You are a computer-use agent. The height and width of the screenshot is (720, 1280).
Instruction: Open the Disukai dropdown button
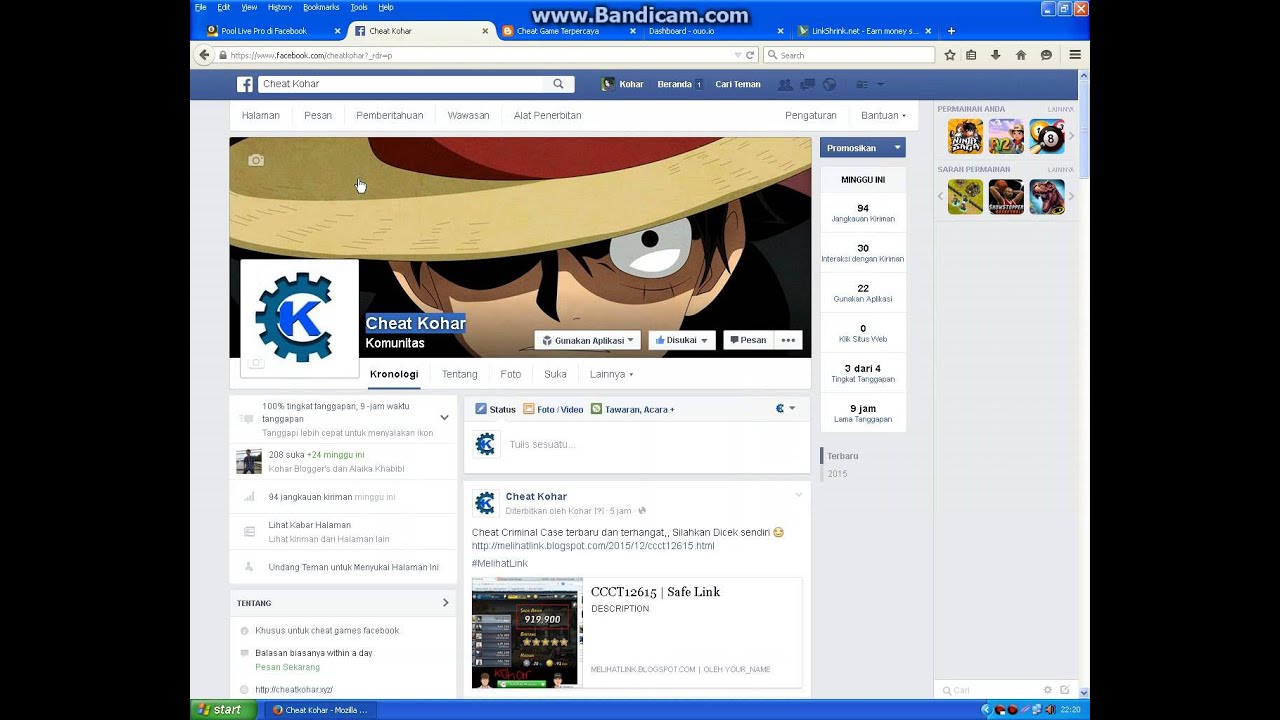click(x=682, y=340)
